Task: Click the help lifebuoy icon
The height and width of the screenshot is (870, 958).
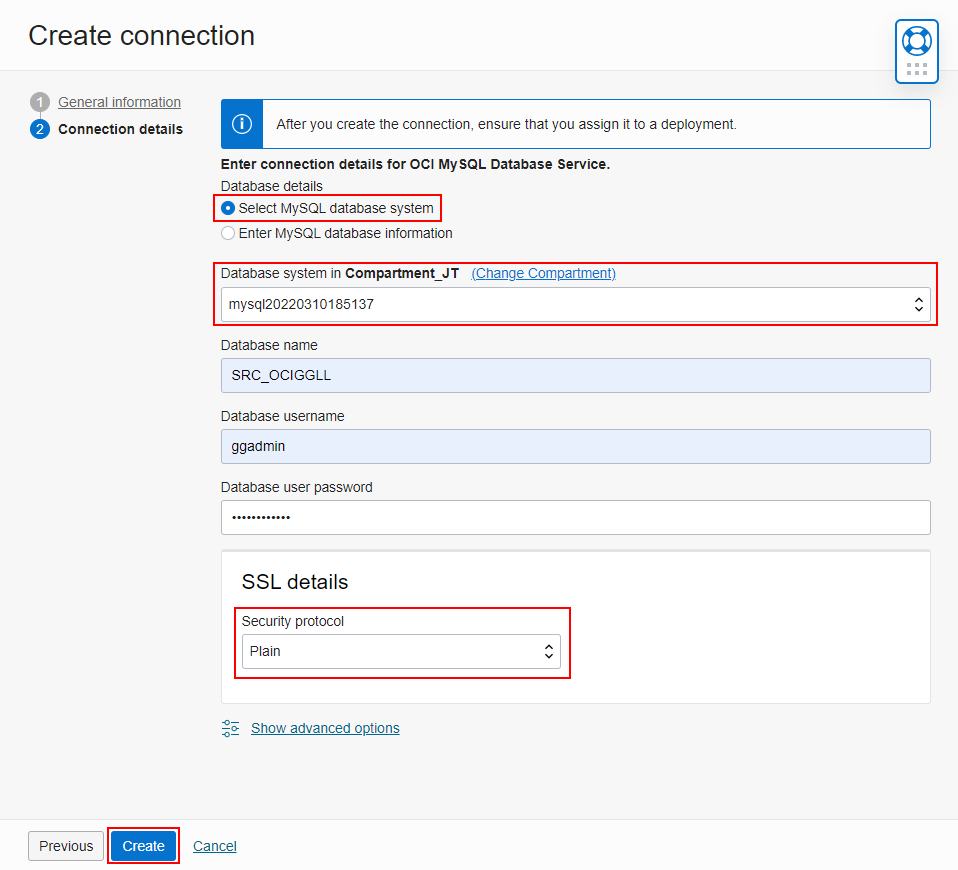Action: [916, 43]
